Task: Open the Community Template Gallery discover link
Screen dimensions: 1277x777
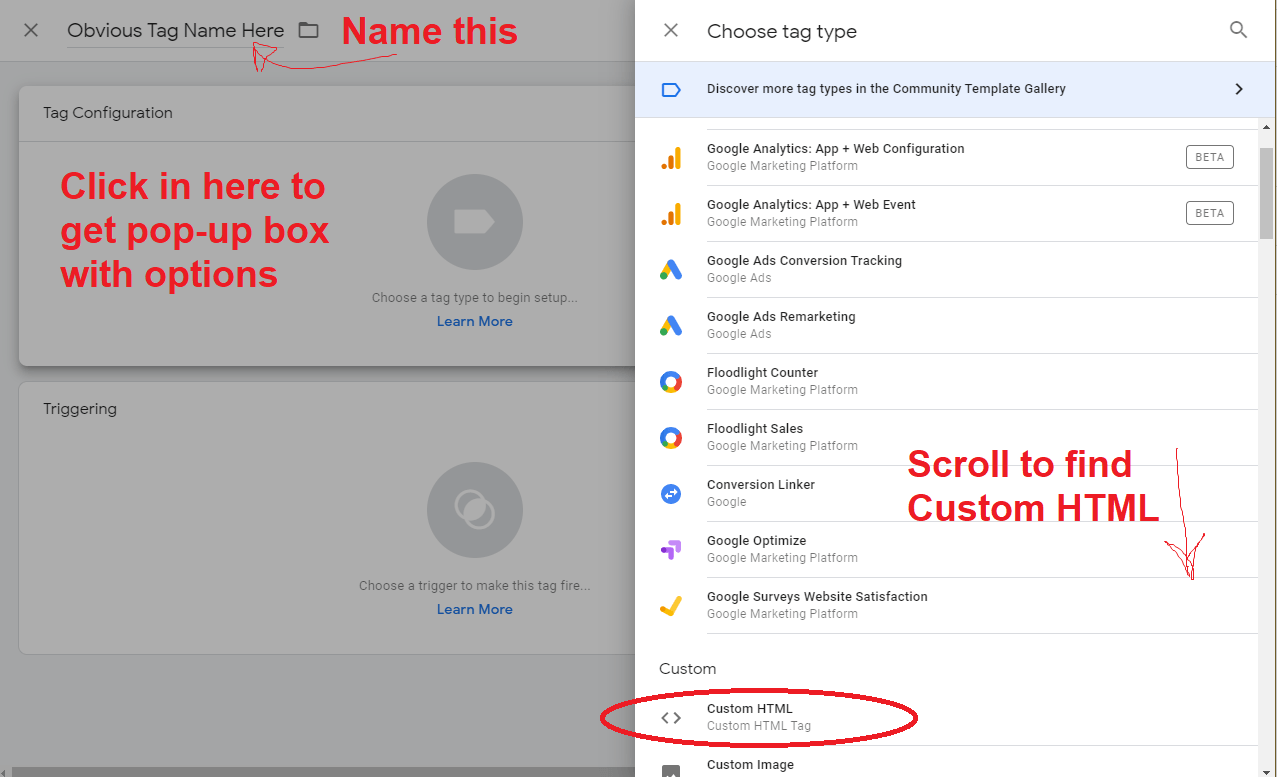Action: point(885,89)
